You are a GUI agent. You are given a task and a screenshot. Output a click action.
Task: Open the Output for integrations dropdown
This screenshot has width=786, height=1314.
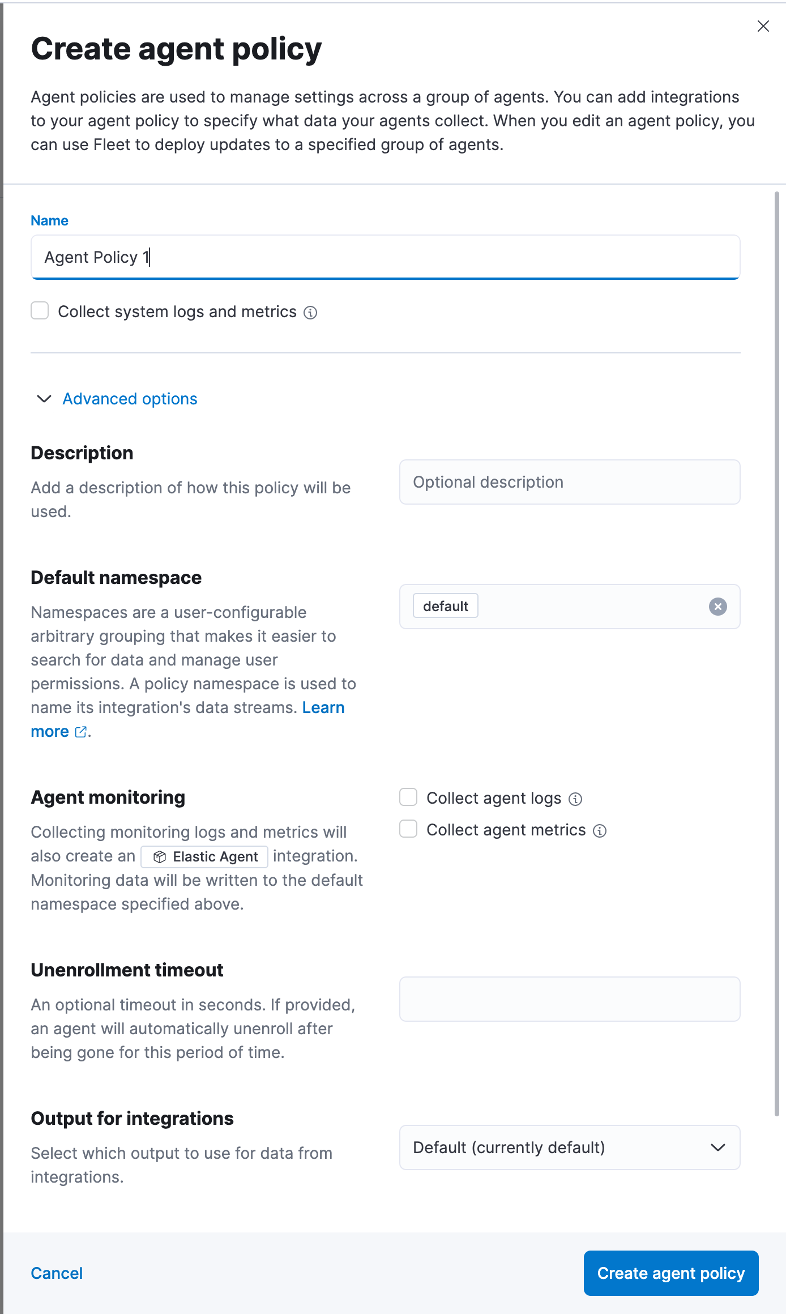coord(570,1148)
